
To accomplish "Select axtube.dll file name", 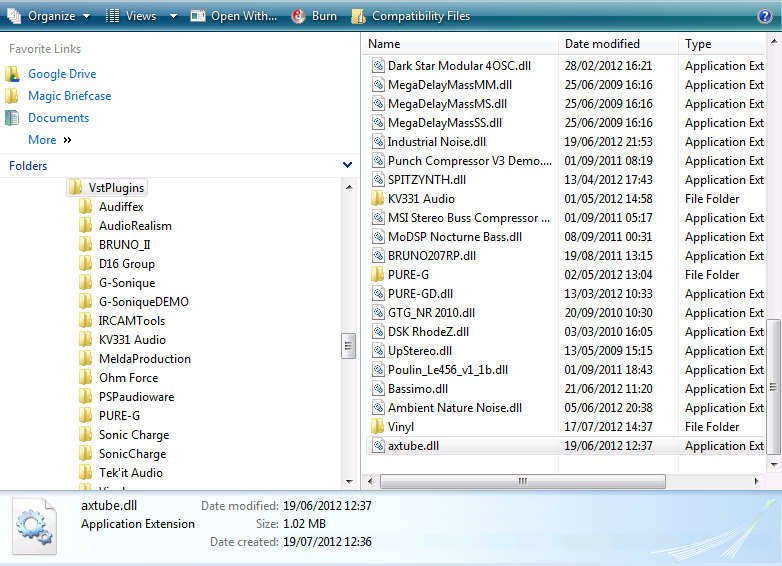I will click(413, 445).
